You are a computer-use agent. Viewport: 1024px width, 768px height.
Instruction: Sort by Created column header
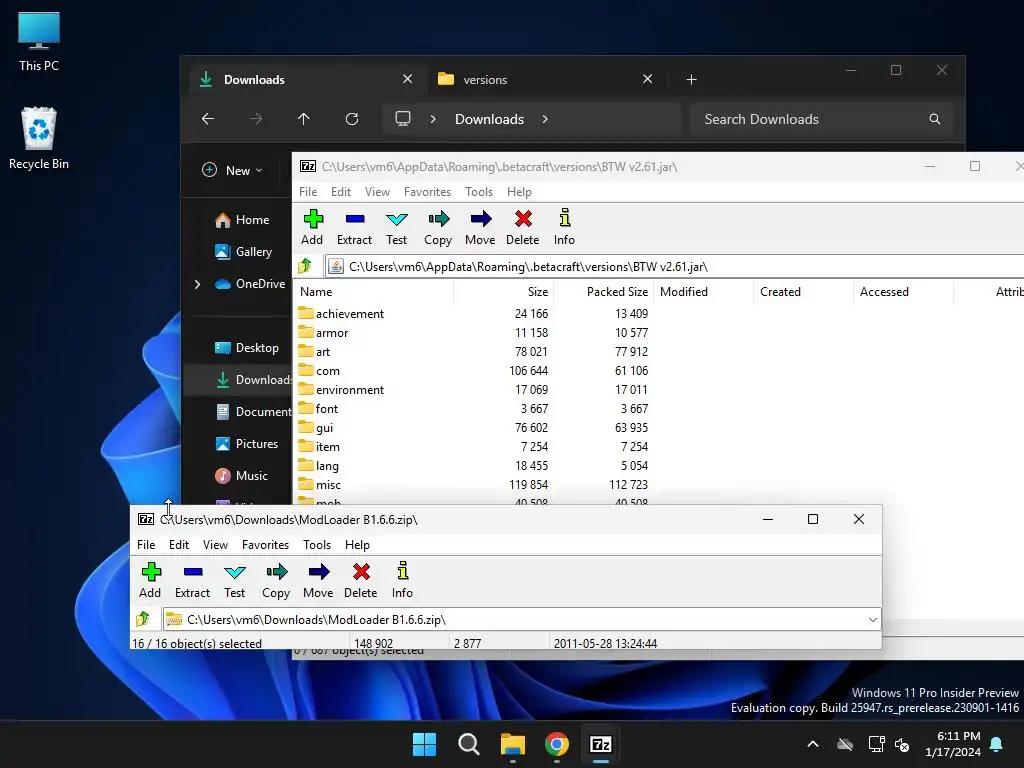click(x=803, y=292)
